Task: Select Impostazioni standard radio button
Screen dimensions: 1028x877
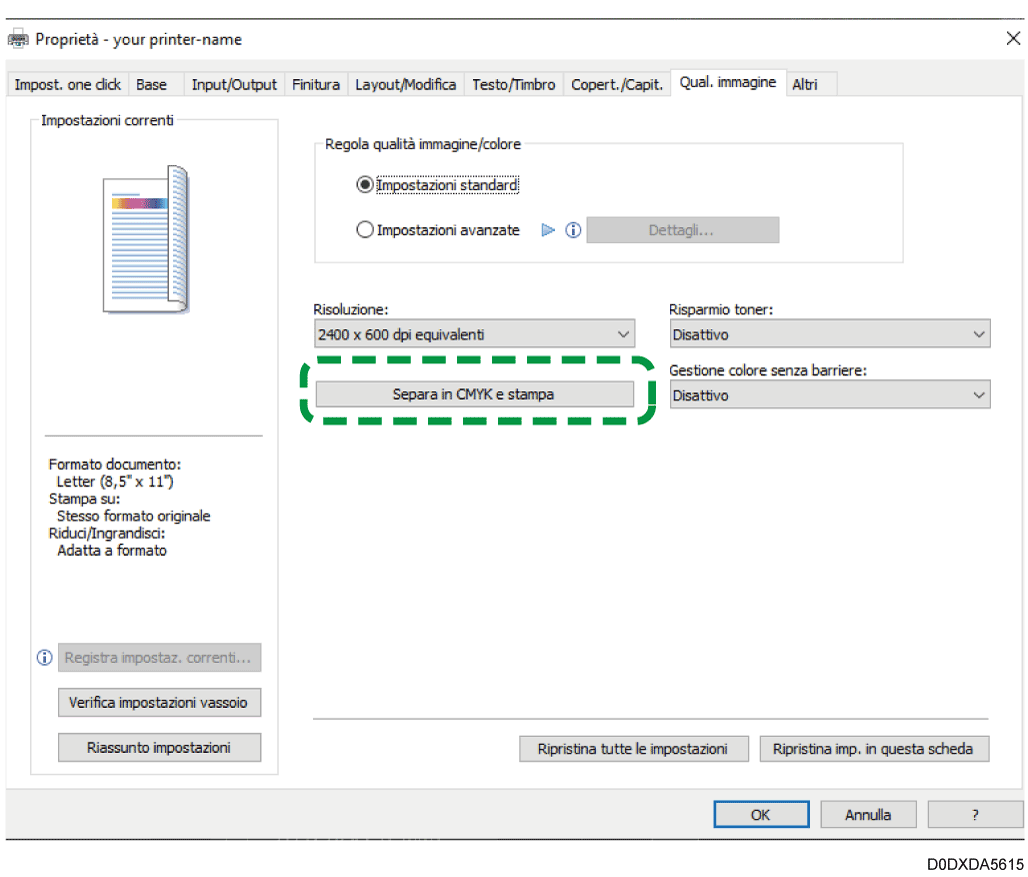Action: (x=365, y=185)
